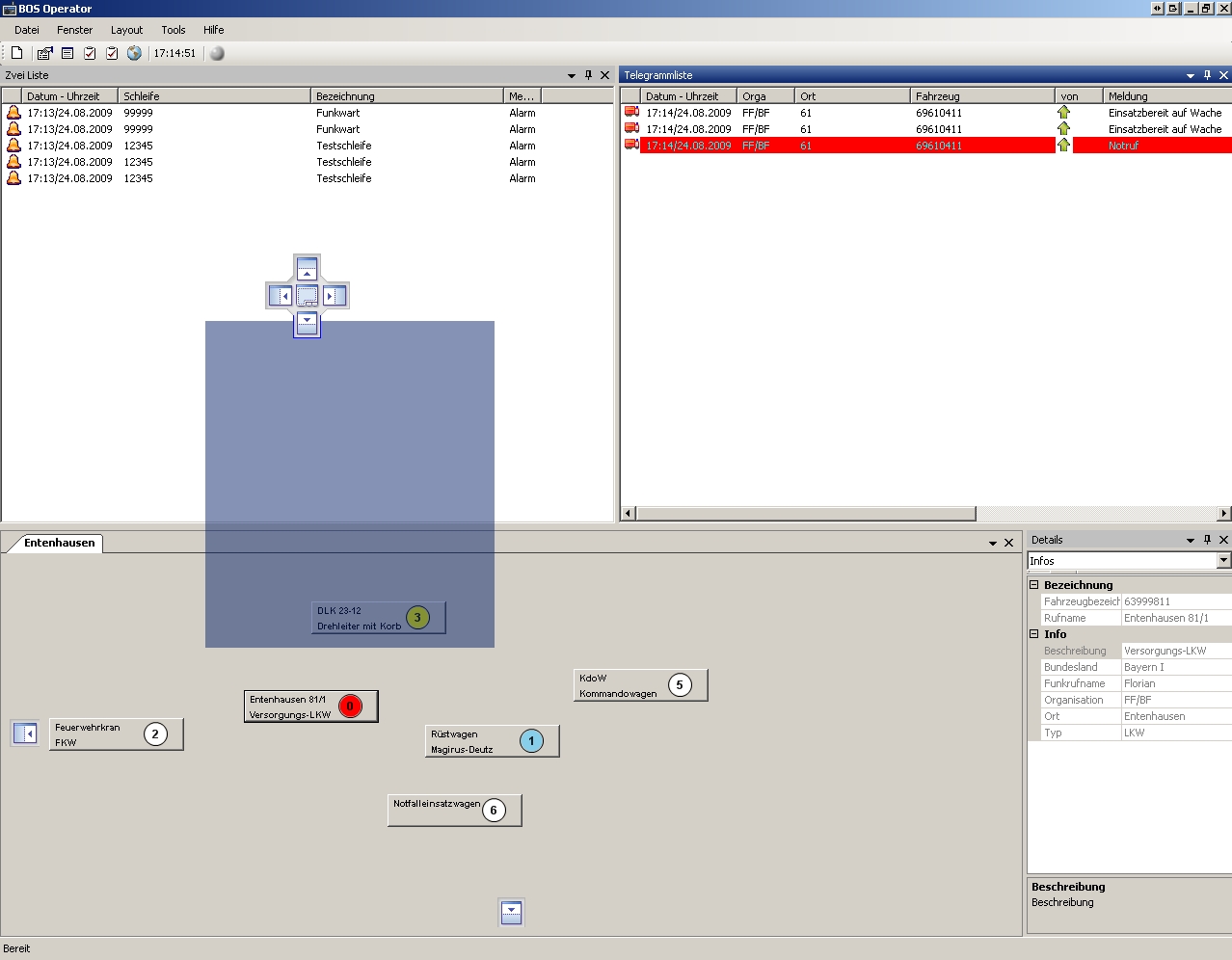Open the Infos dropdown in Details panel
The height and width of the screenshot is (960, 1232).
(1223, 561)
